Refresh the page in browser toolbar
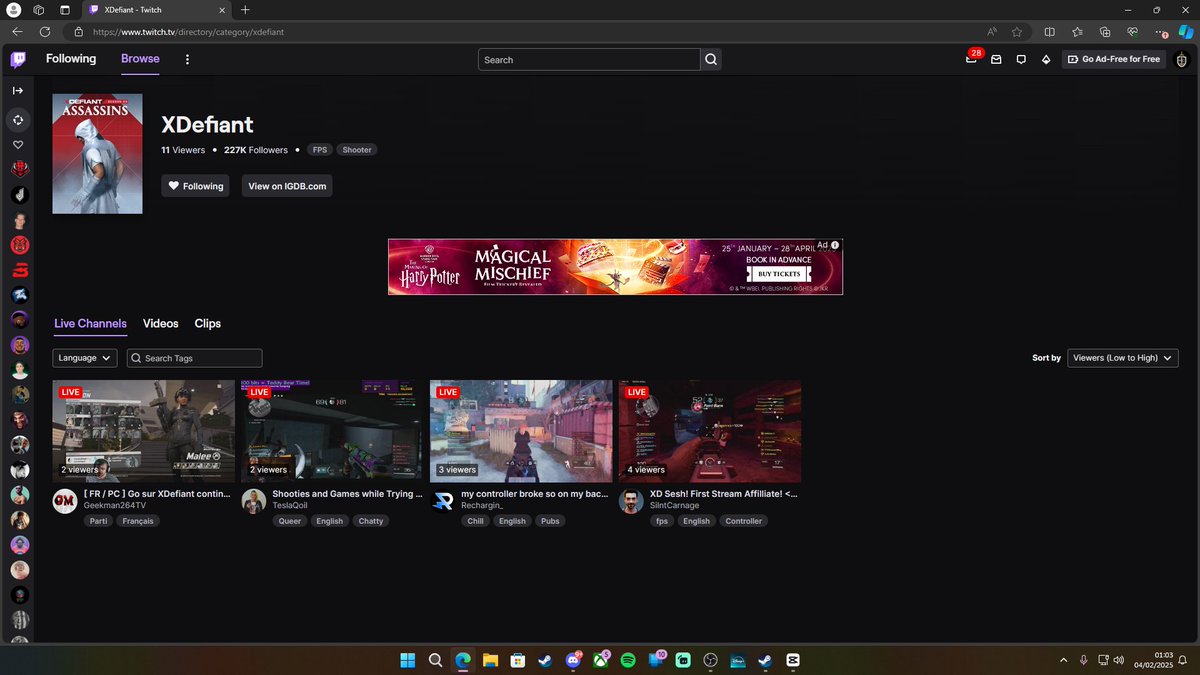The image size is (1200, 675). [45, 32]
